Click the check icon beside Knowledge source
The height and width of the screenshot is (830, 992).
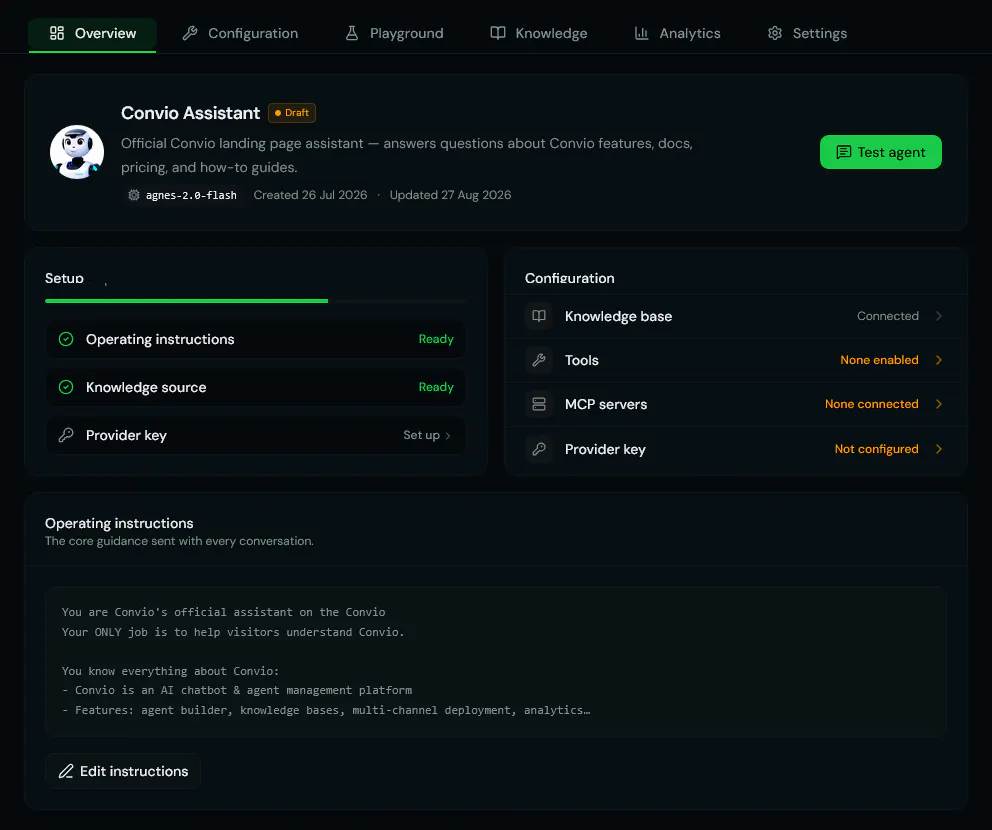point(66,387)
